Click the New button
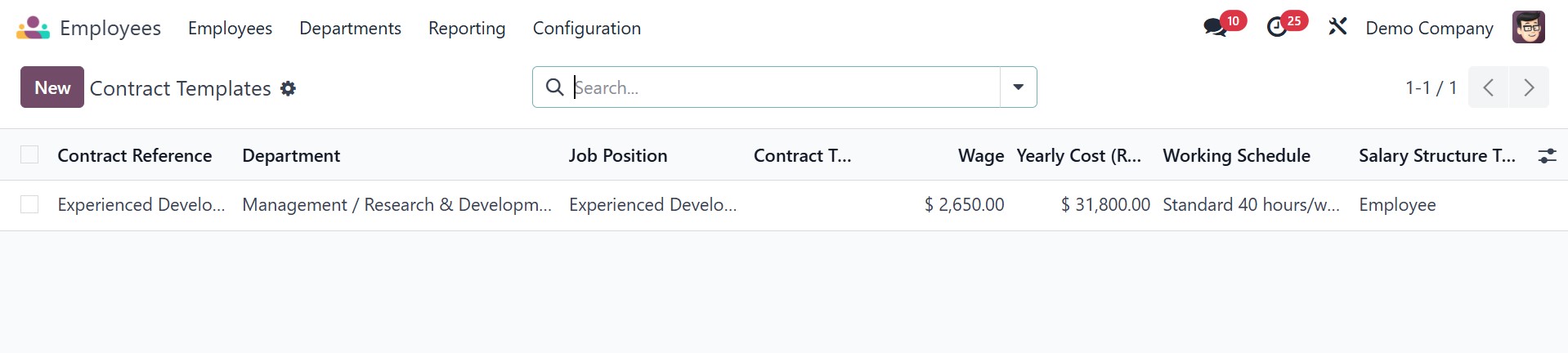Screen dimensions: 1568x353 [x=52, y=87]
